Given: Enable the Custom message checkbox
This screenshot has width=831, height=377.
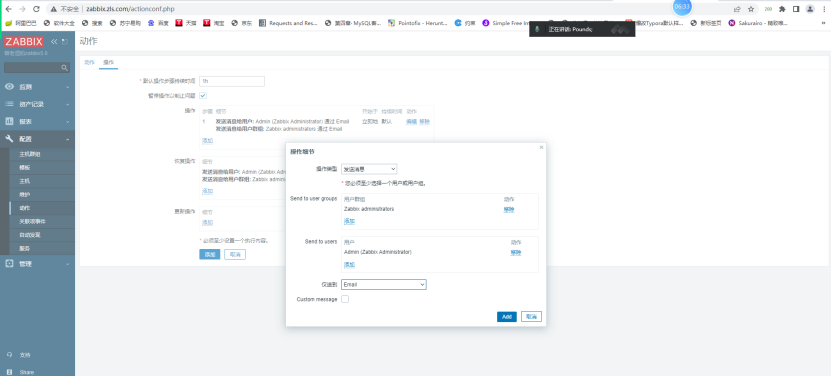Looking at the screenshot, I should pyautogui.click(x=345, y=299).
